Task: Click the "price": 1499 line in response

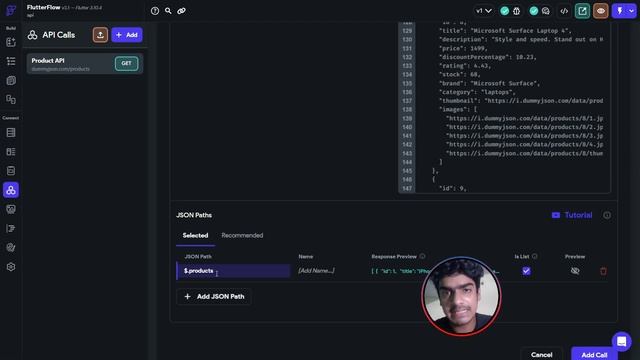Action: click(463, 48)
